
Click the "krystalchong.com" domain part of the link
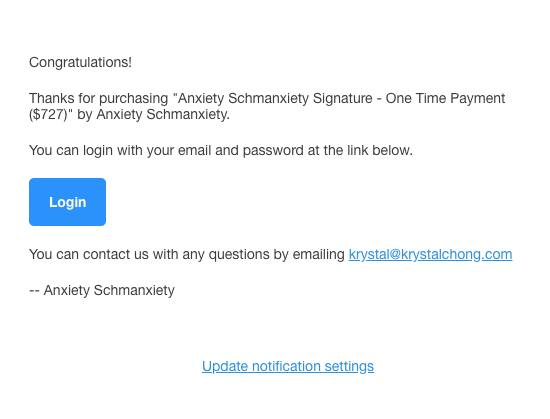pyautogui.click(x=457, y=254)
